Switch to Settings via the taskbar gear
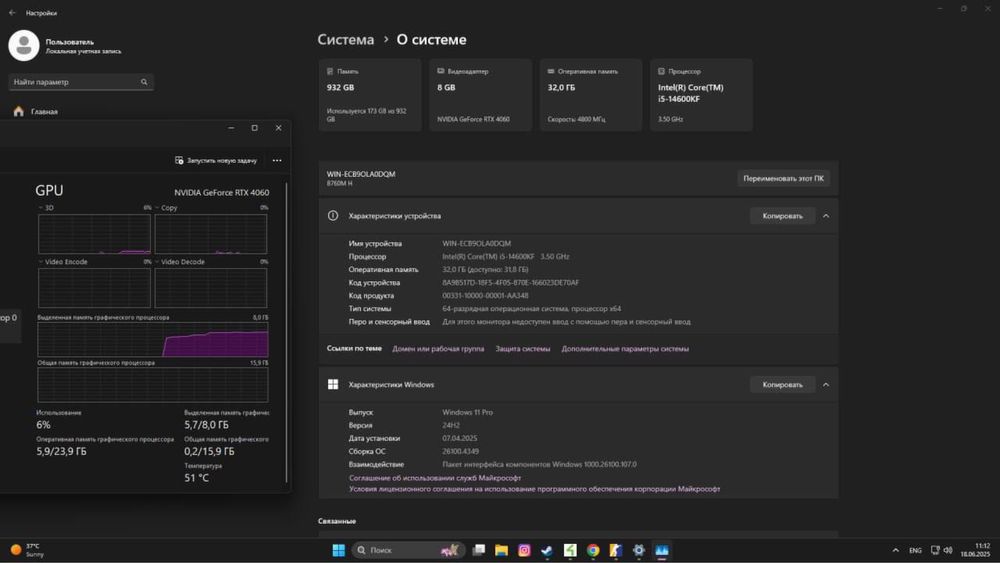1000x563 pixels. [x=638, y=550]
